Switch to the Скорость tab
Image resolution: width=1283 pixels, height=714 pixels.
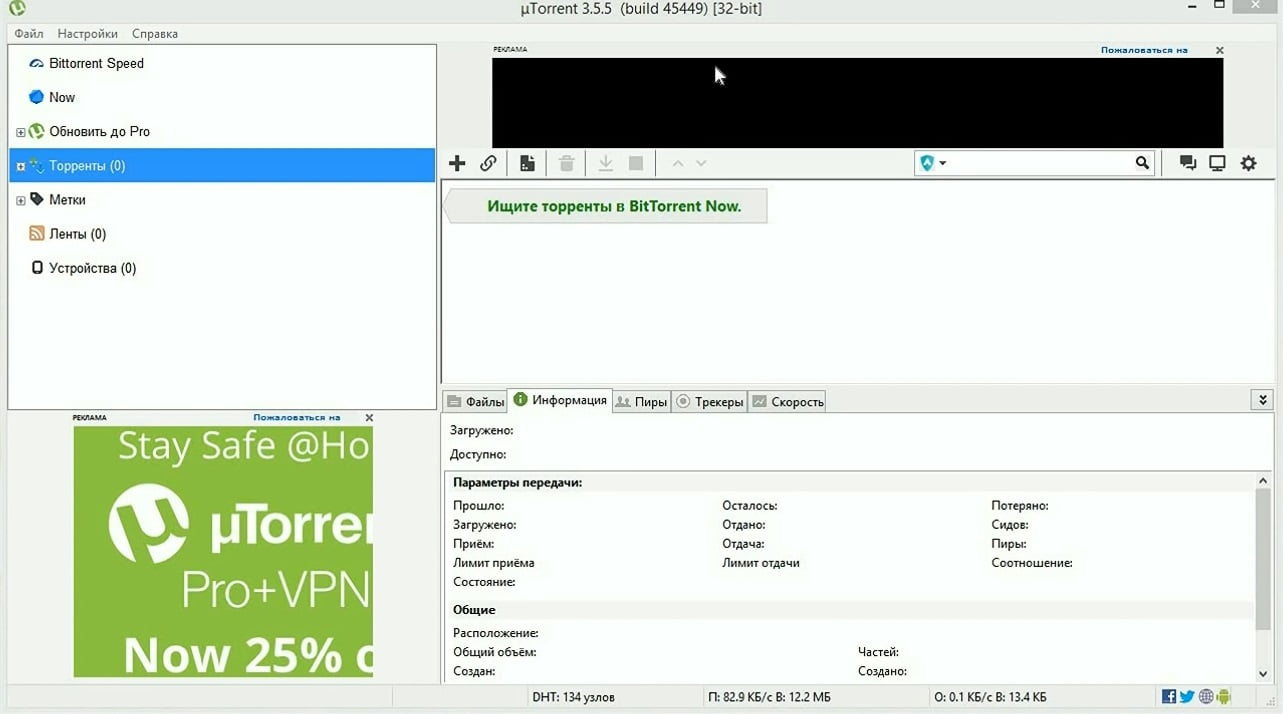pos(788,401)
